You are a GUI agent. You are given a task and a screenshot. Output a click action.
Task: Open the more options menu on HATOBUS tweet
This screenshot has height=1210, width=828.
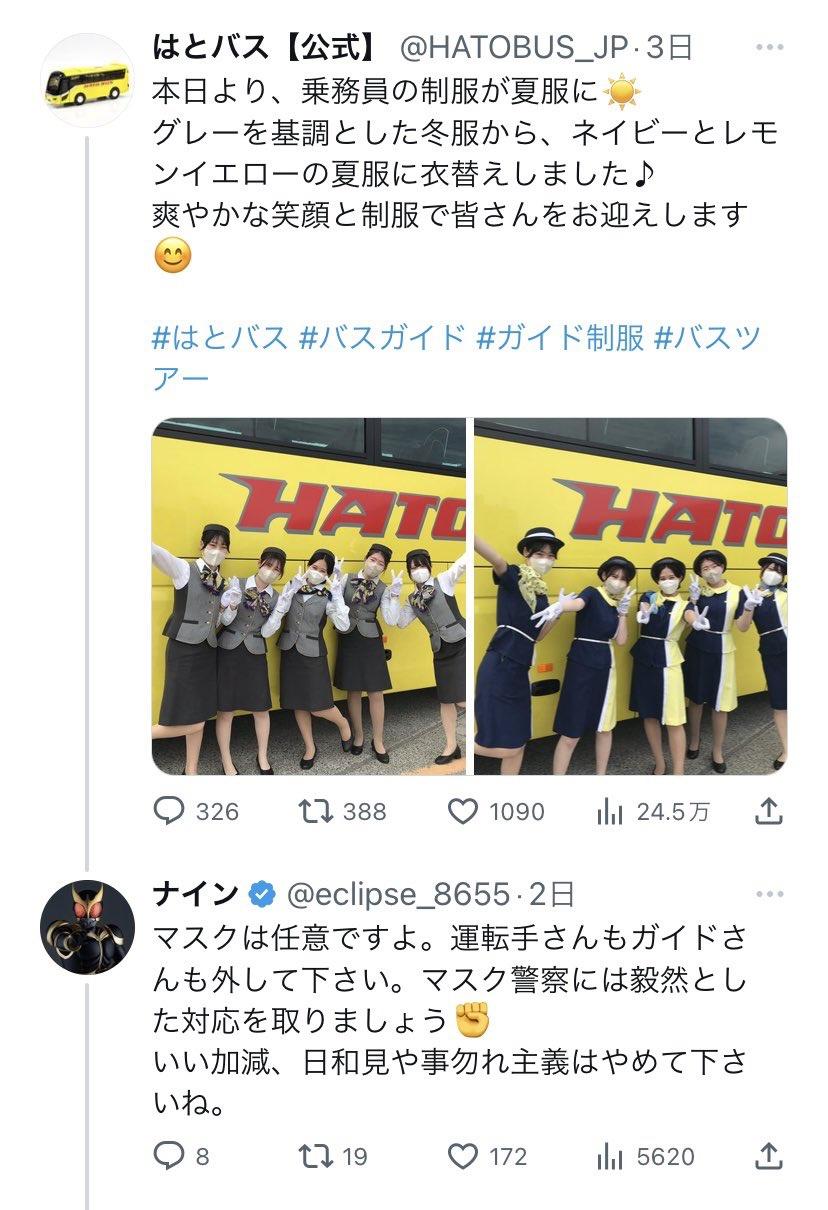point(770,46)
